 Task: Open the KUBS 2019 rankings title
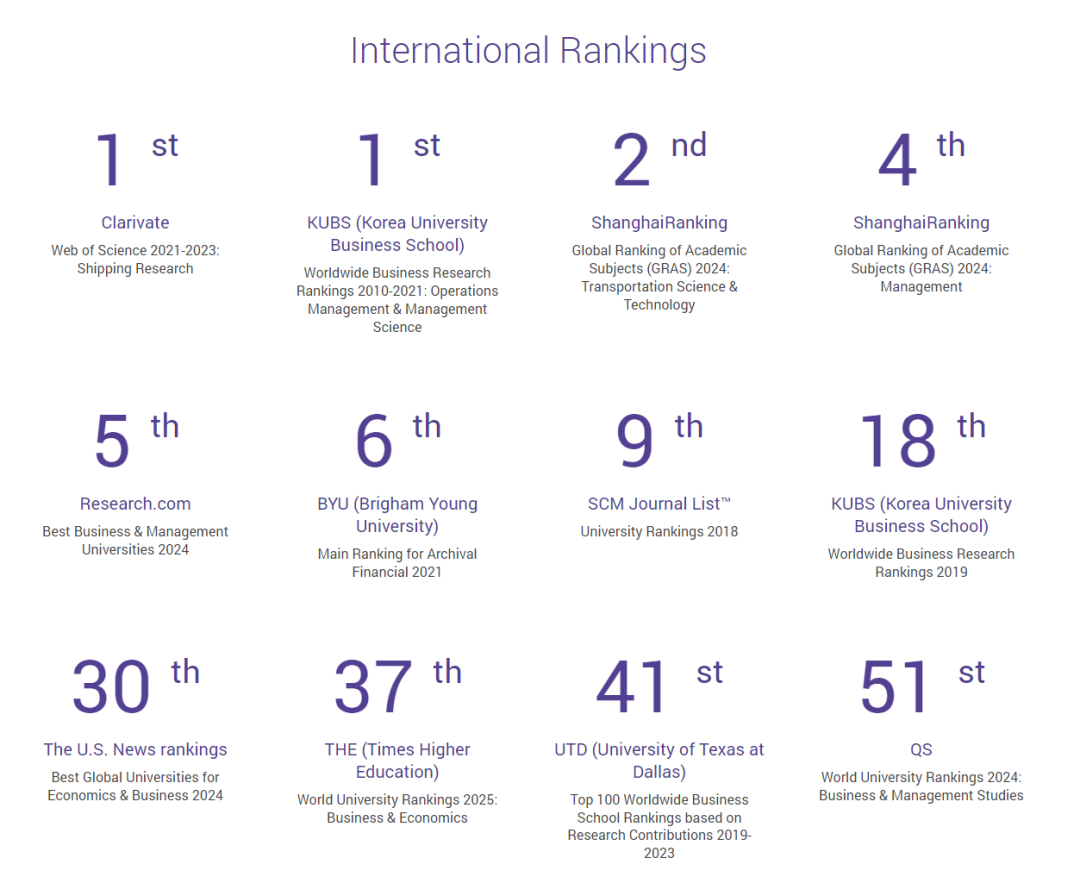point(921,515)
